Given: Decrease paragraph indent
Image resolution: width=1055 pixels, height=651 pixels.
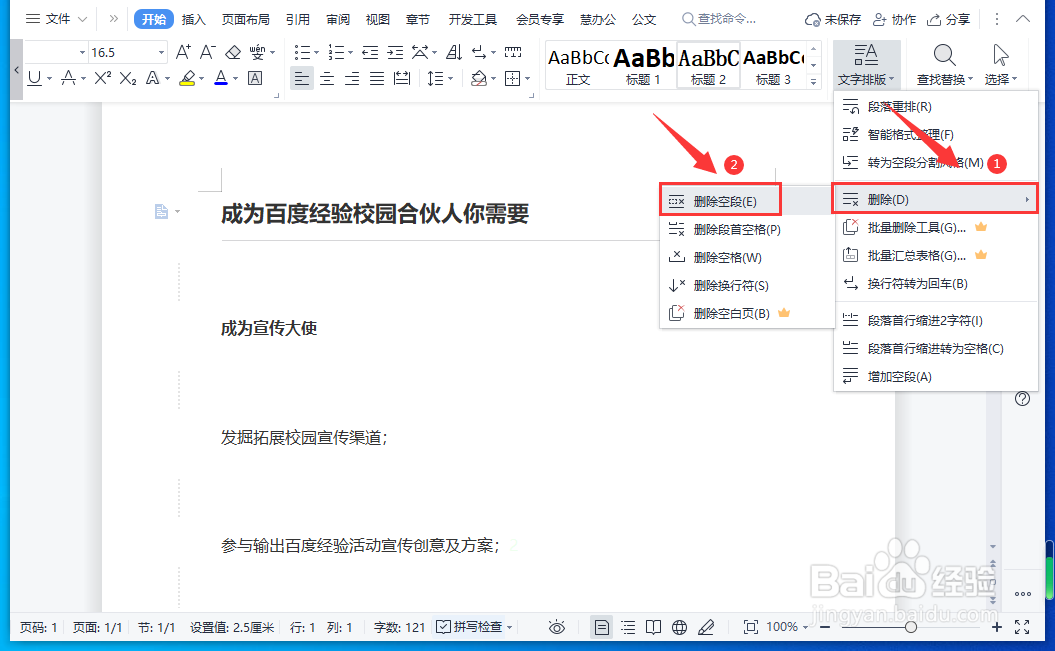Looking at the screenshot, I should [x=369, y=52].
